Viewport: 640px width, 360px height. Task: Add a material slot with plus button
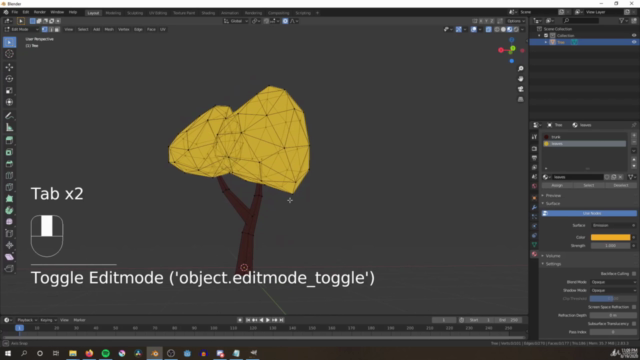[x=634, y=136]
